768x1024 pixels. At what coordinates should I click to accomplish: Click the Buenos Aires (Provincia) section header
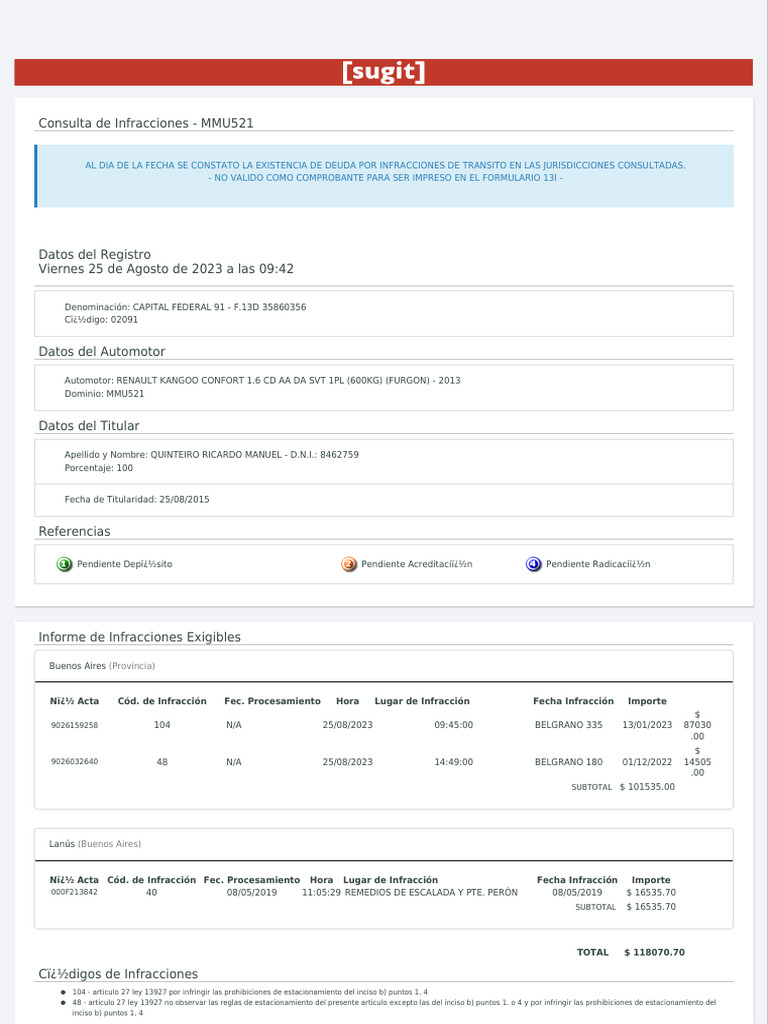tap(102, 666)
